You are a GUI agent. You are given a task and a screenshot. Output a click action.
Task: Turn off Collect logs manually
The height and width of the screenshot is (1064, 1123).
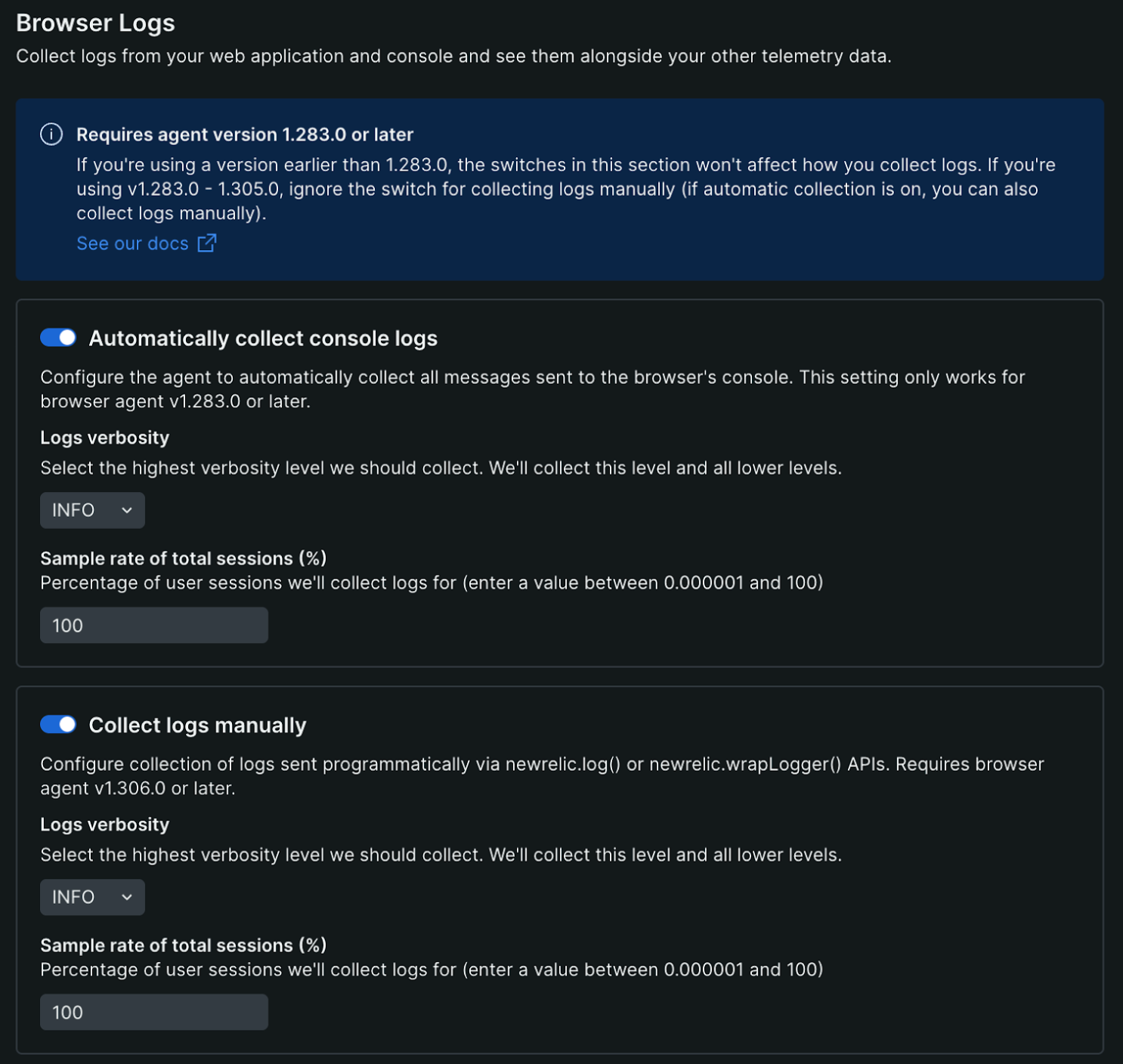coord(59,724)
